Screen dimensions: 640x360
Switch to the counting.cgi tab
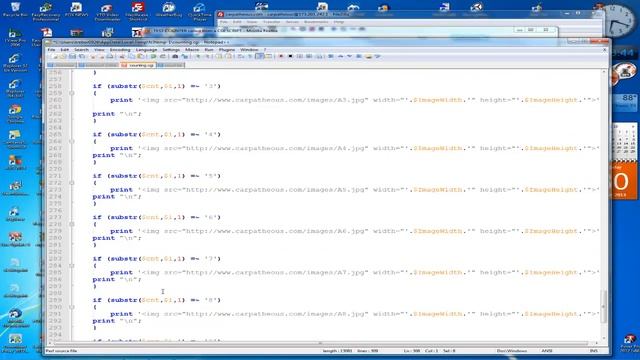(138, 65)
